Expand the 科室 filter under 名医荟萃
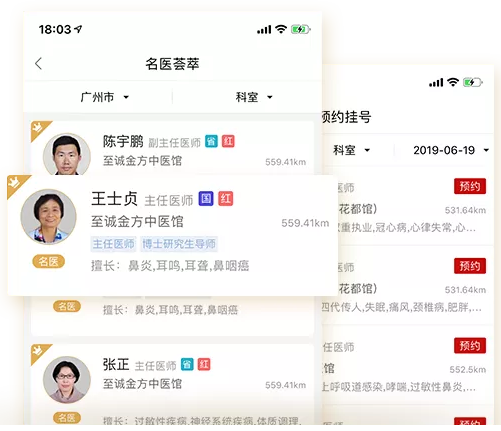 pyautogui.click(x=254, y=97)
